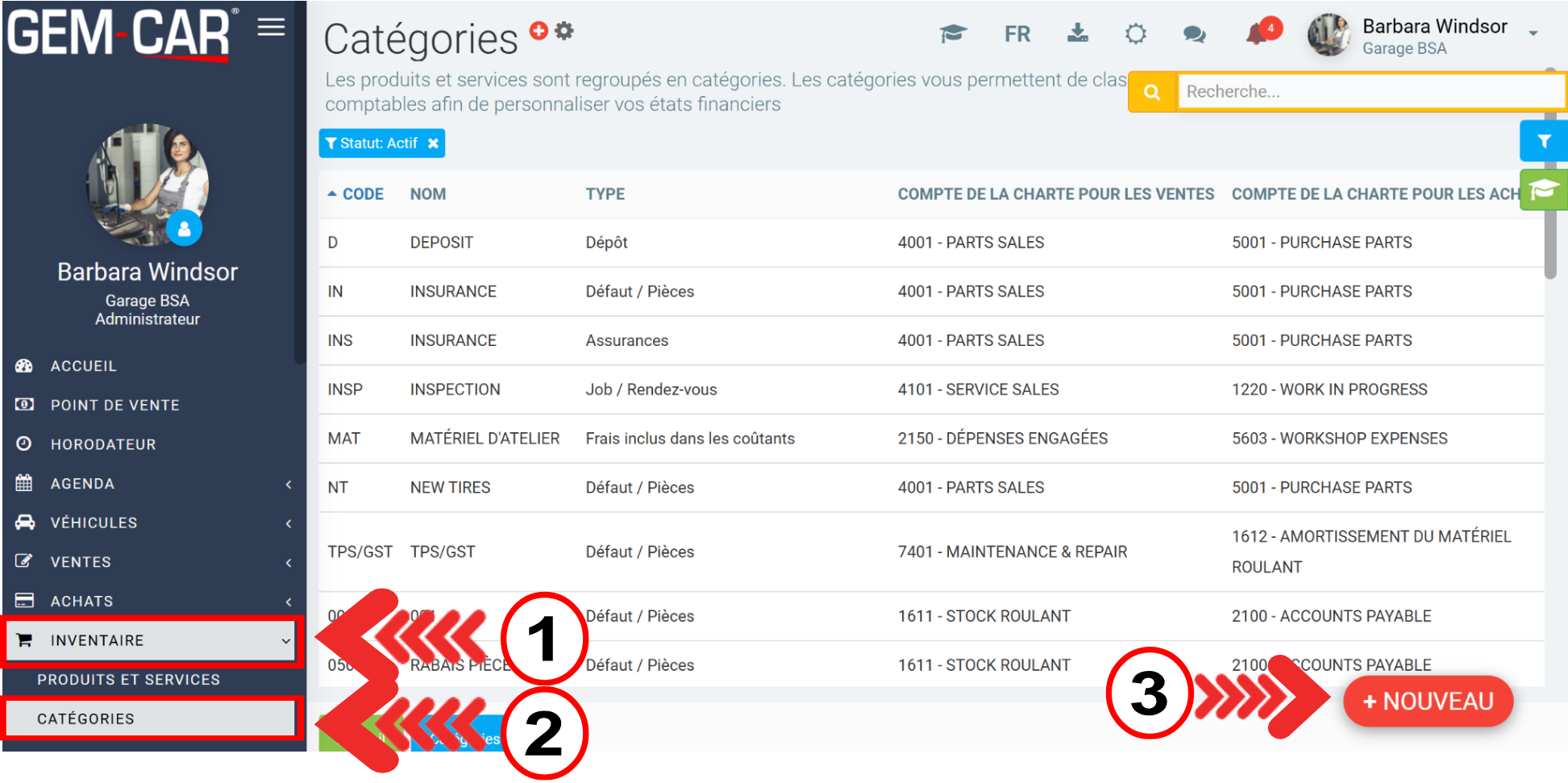Sort the table by CODE column

[362, 194]
